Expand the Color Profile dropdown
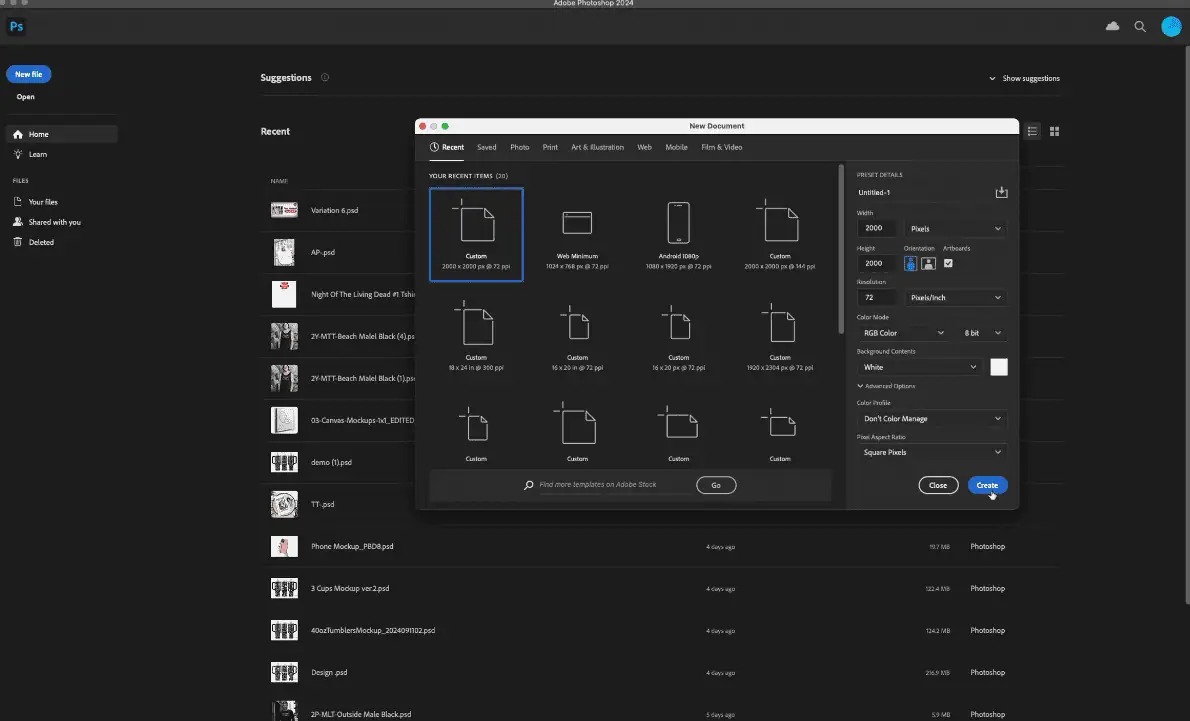Viewport: 1190px width, 721px height. pos(931,419)
